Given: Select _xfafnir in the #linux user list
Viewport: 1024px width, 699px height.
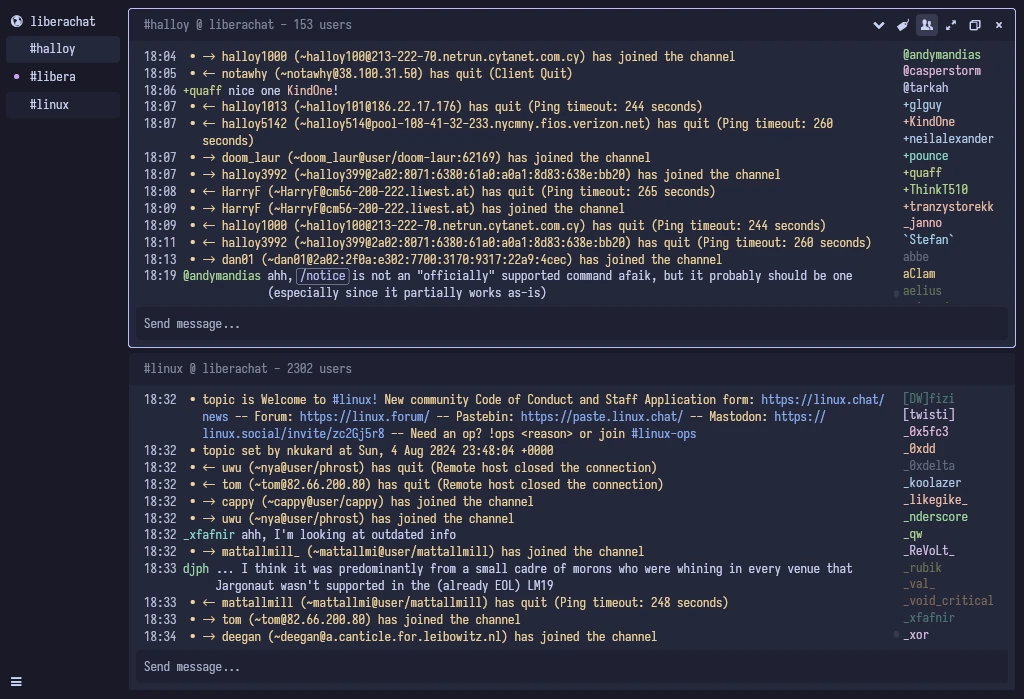Looking at the screenshot, I should click(x=929, y=617).
